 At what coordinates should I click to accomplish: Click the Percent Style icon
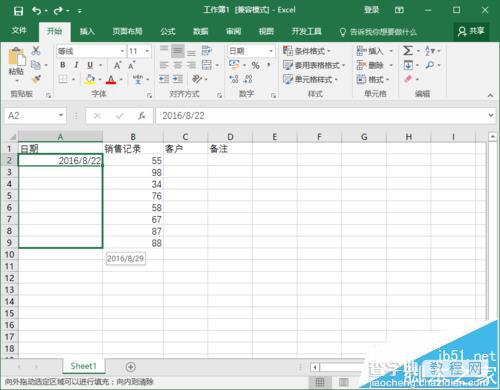tap(255, 65)
